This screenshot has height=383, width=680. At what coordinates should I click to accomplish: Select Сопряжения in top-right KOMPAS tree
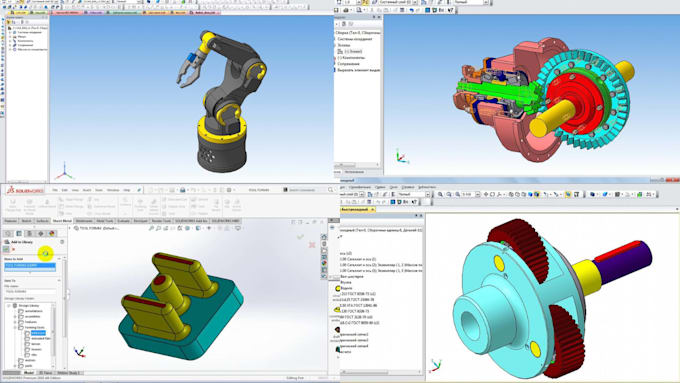tap(348, 63)
